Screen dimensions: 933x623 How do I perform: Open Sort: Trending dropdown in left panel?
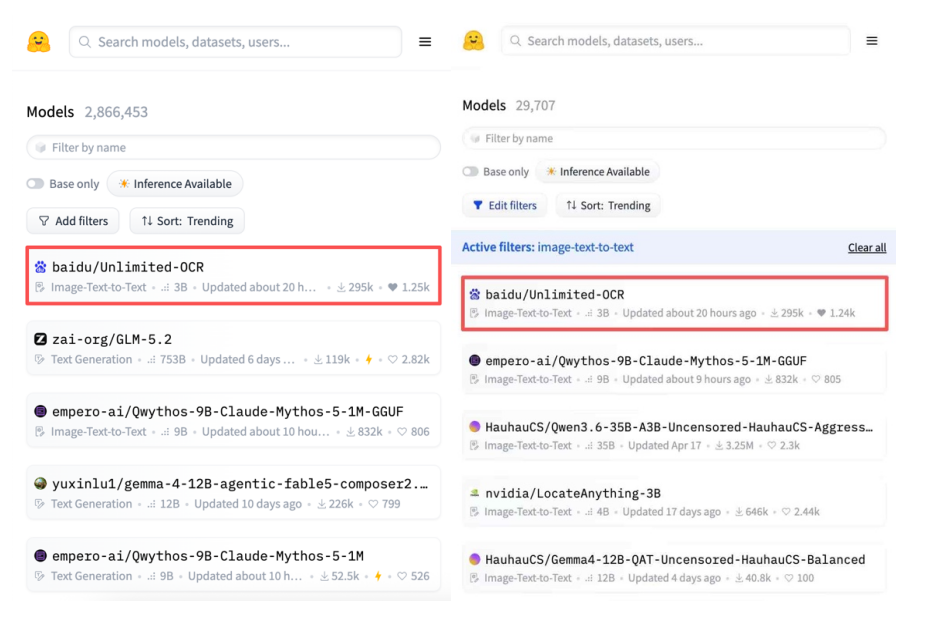[187, 221]
